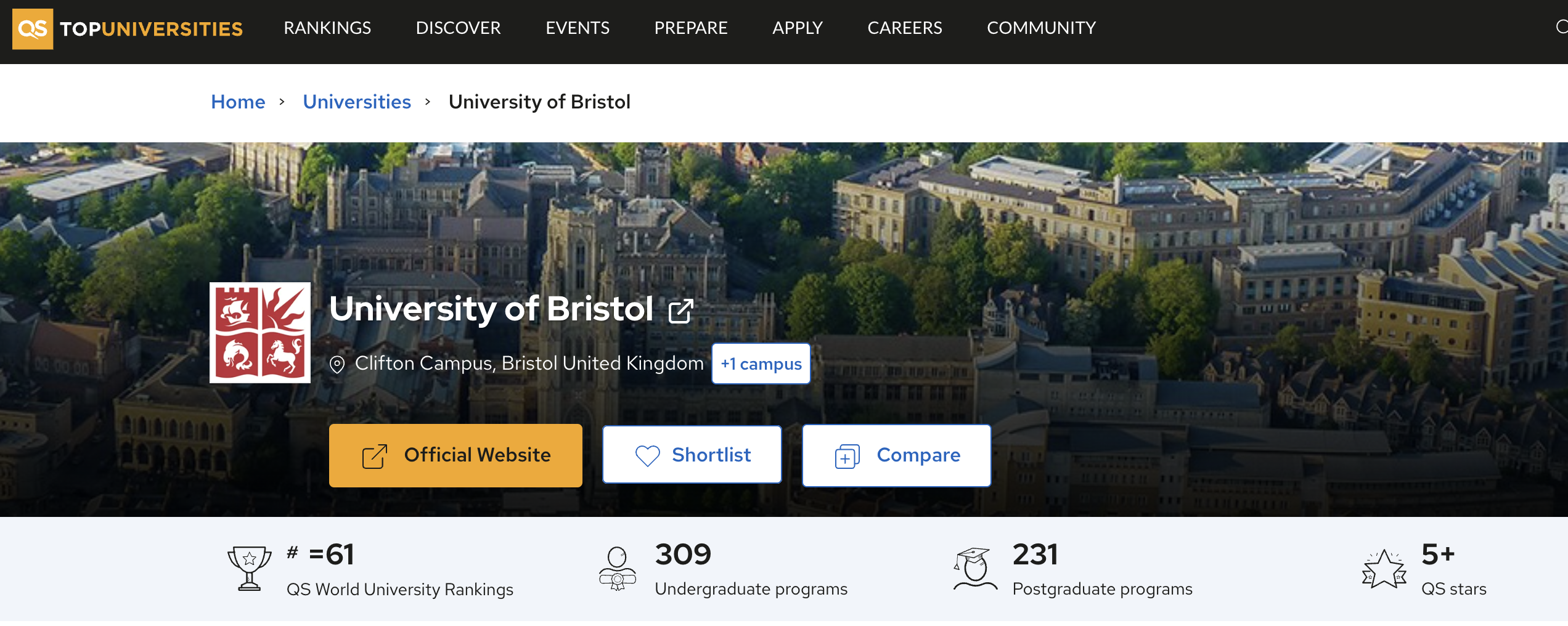Open the Official Website button

point(455,455)
